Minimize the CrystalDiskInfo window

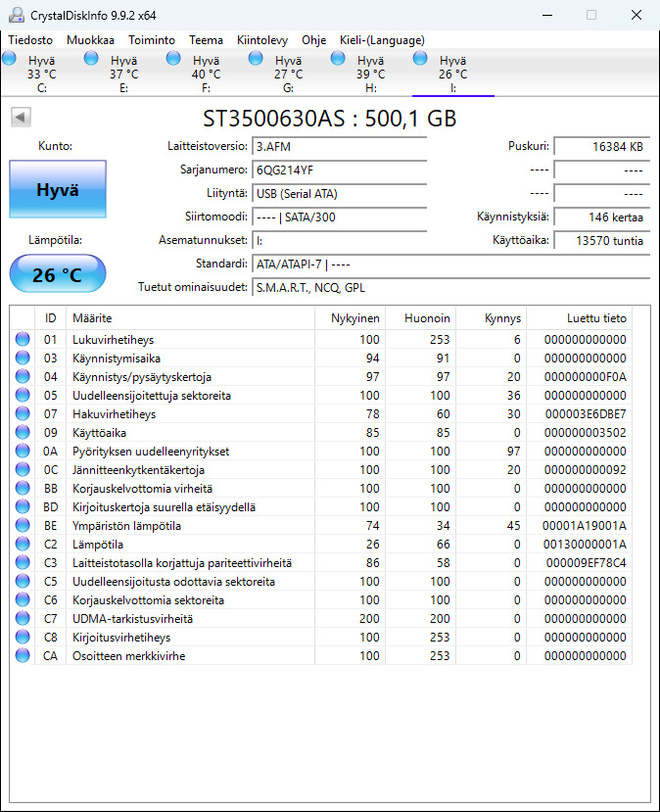coord(547,15)
